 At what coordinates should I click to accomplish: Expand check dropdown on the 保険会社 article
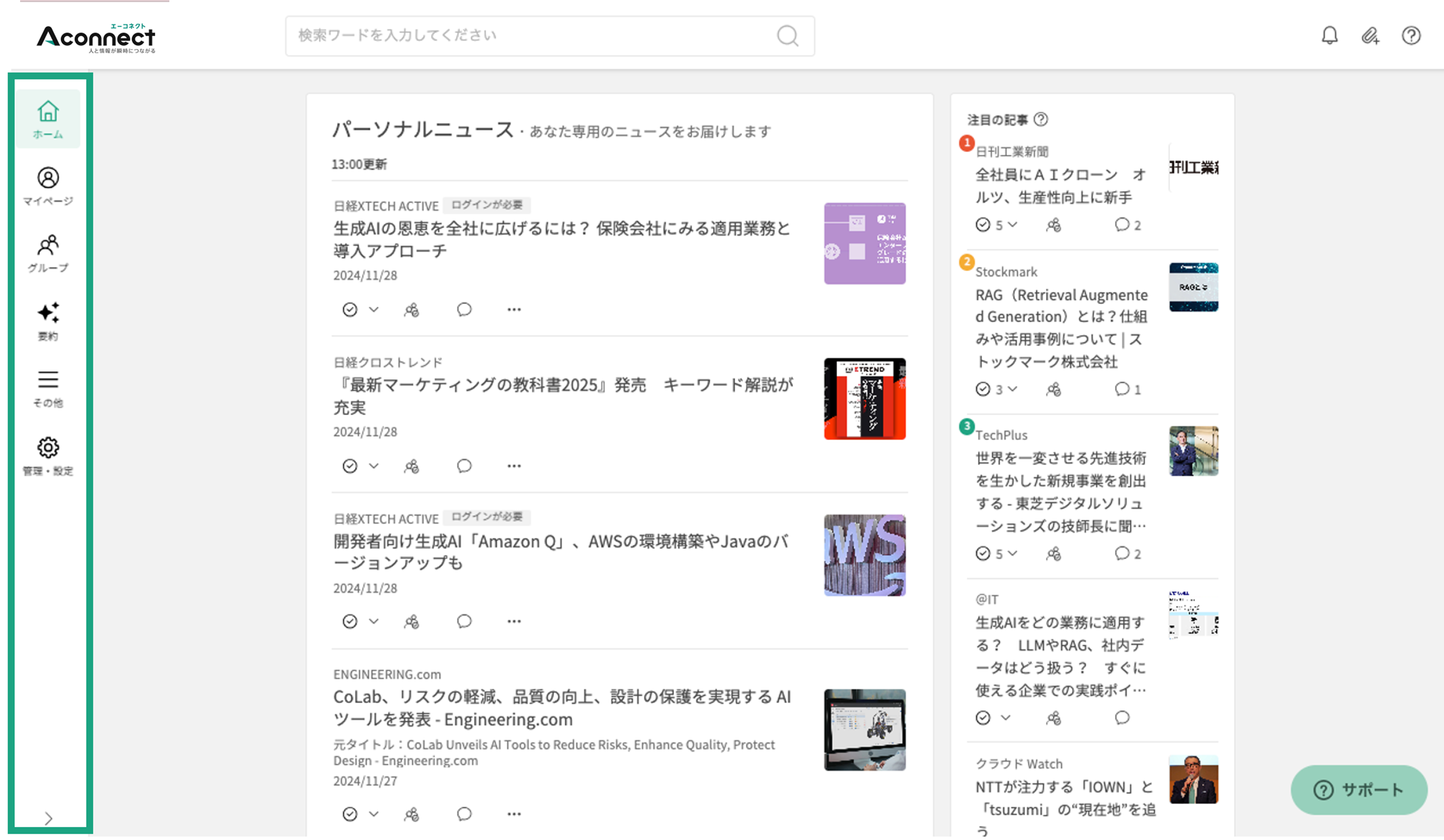pos(374,309)
